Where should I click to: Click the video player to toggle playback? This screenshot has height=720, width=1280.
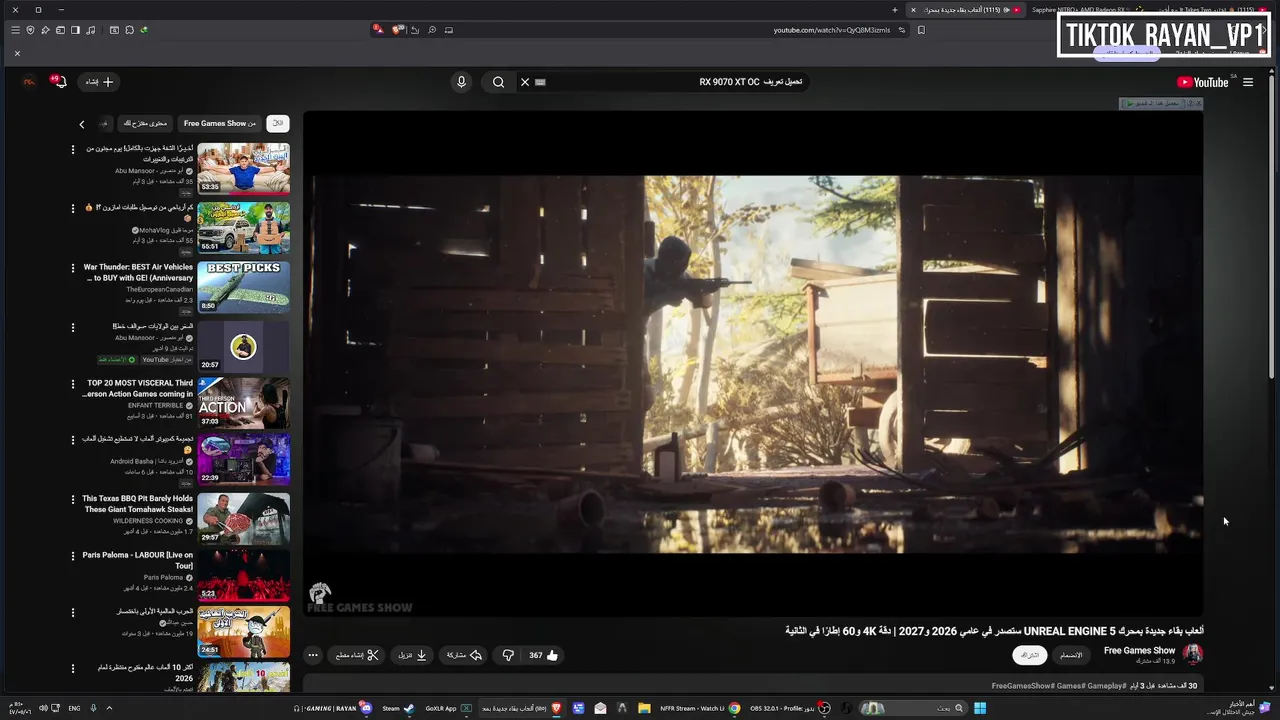point(753,364)
